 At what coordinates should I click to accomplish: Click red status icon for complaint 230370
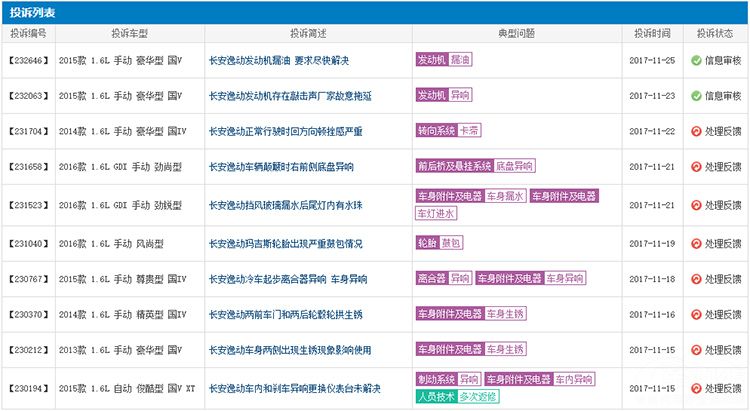click(x=696, y=314)
